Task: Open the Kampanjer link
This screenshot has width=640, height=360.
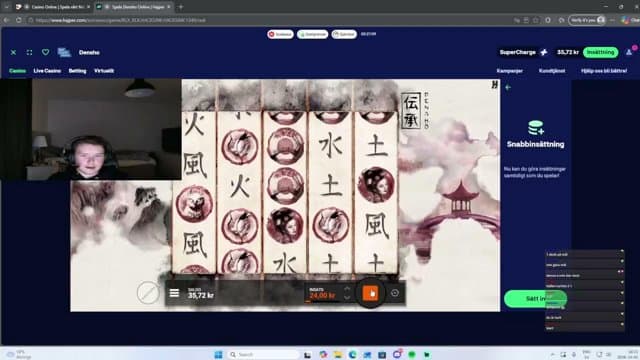Action: [509, 71]
